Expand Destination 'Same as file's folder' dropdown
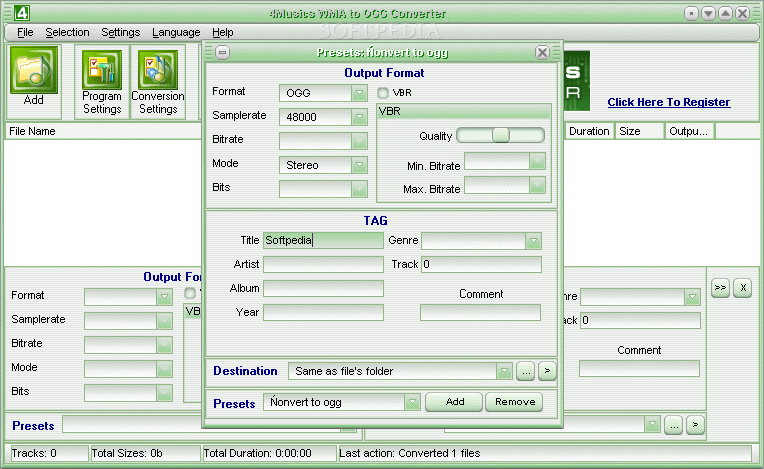Viewport: 764px width, 469px height. tap(504, 371)
